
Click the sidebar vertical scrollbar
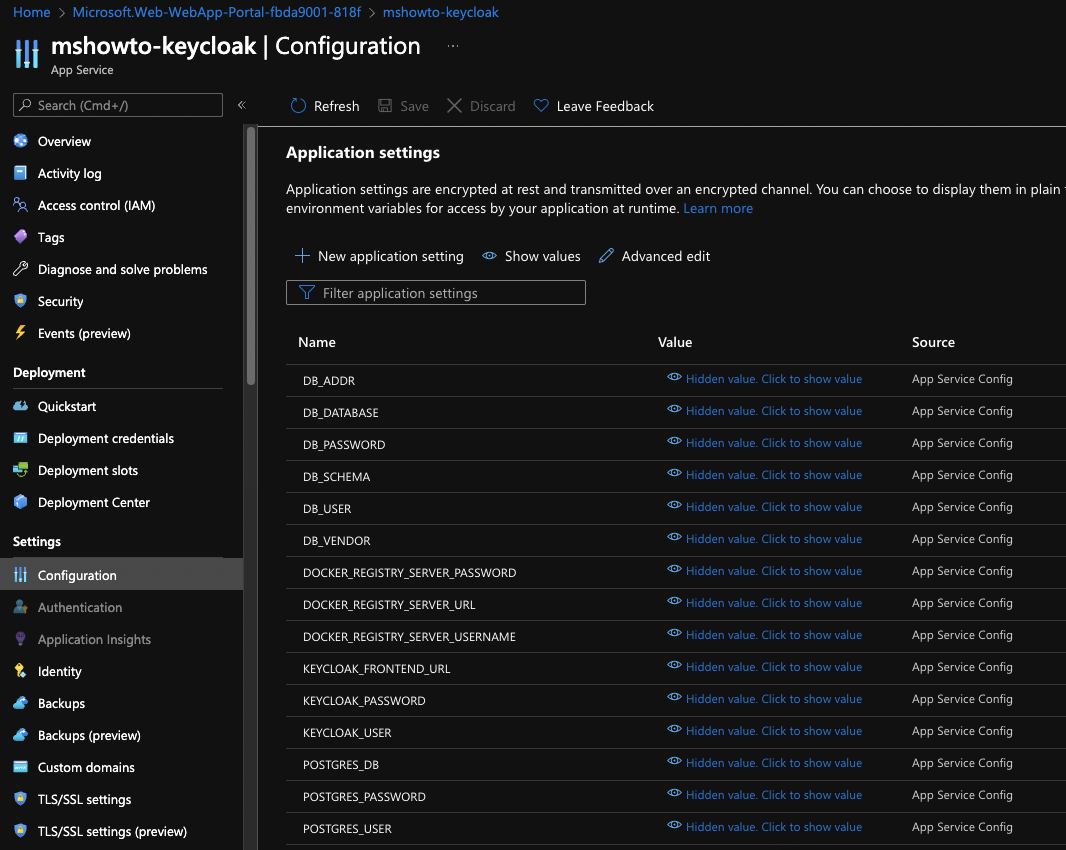[251, 256]
